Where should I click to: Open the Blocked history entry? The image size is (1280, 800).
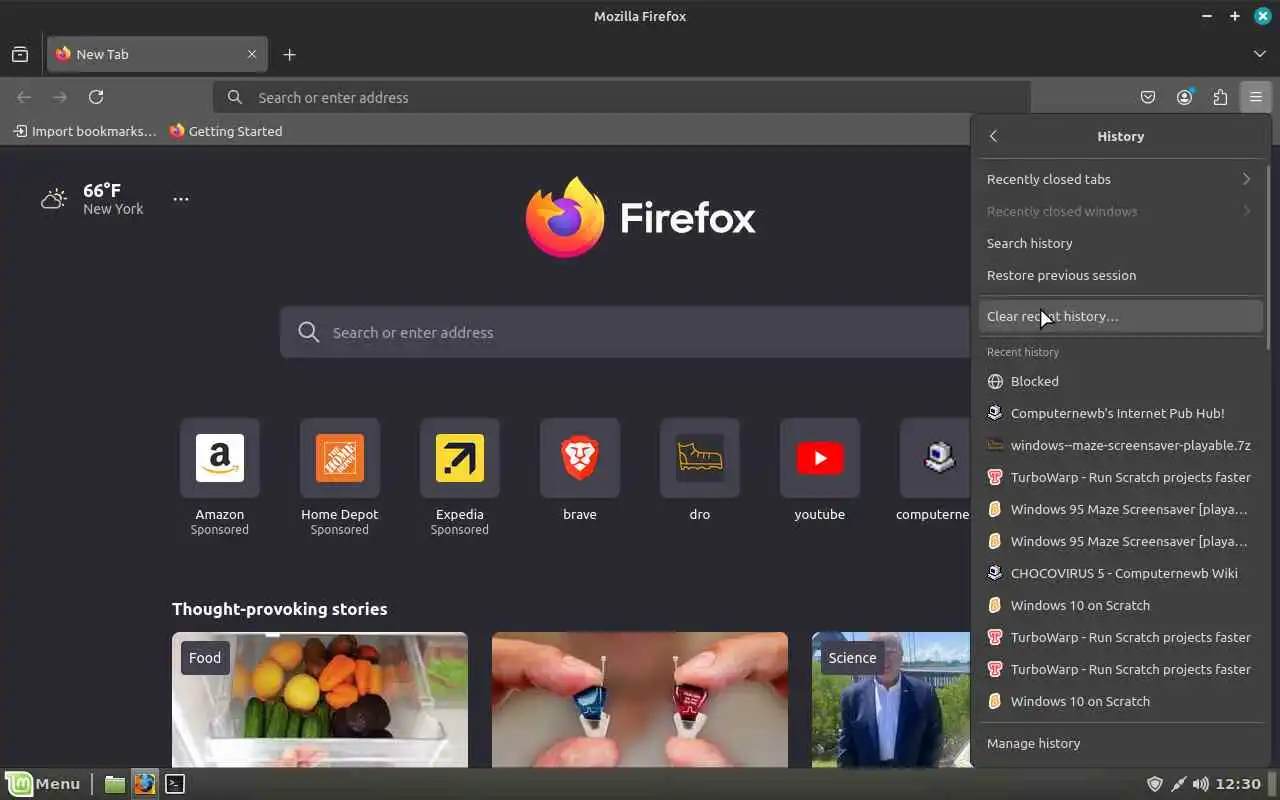[1120, 381]
